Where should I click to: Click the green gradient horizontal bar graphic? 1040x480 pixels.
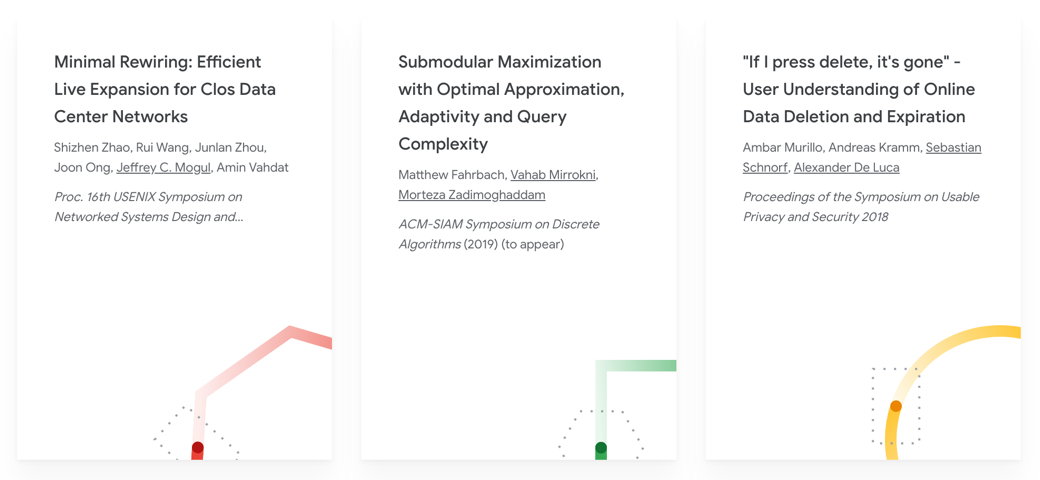pos(640,366)
